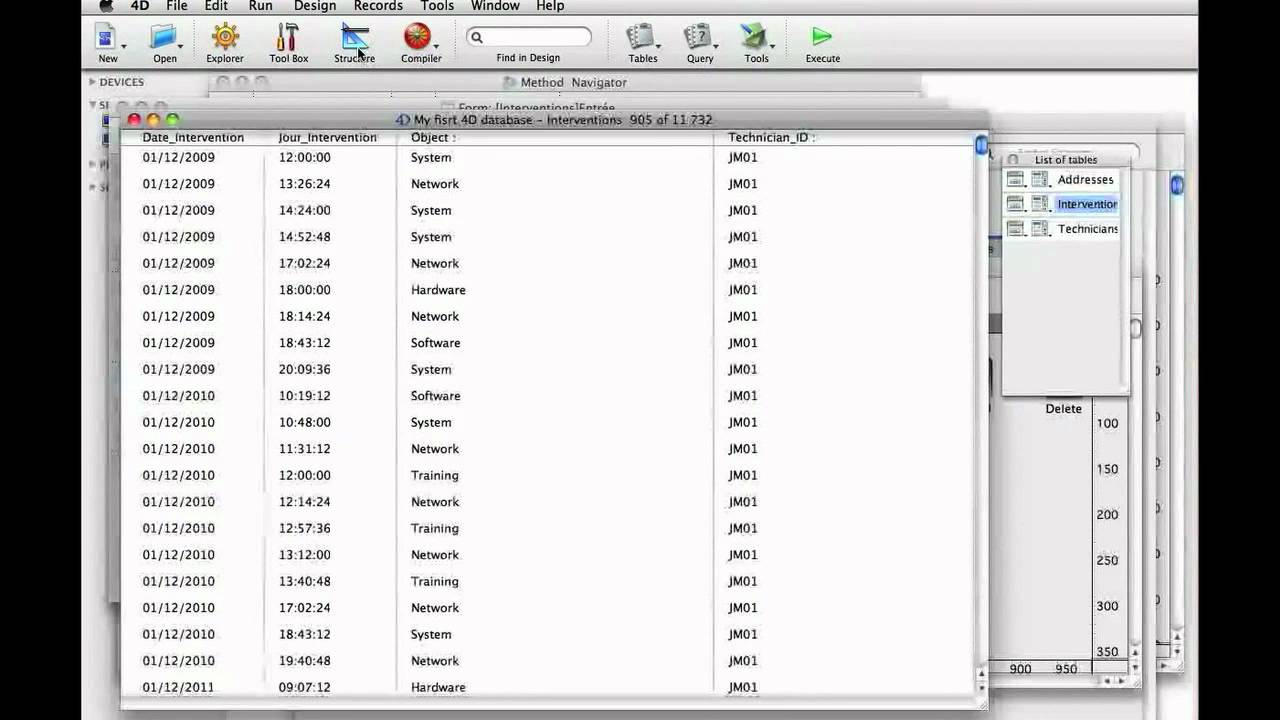The height and width of the screenshot is (720, 1280).
Task: Select Technicians in List of tables
Action: 1088,229
